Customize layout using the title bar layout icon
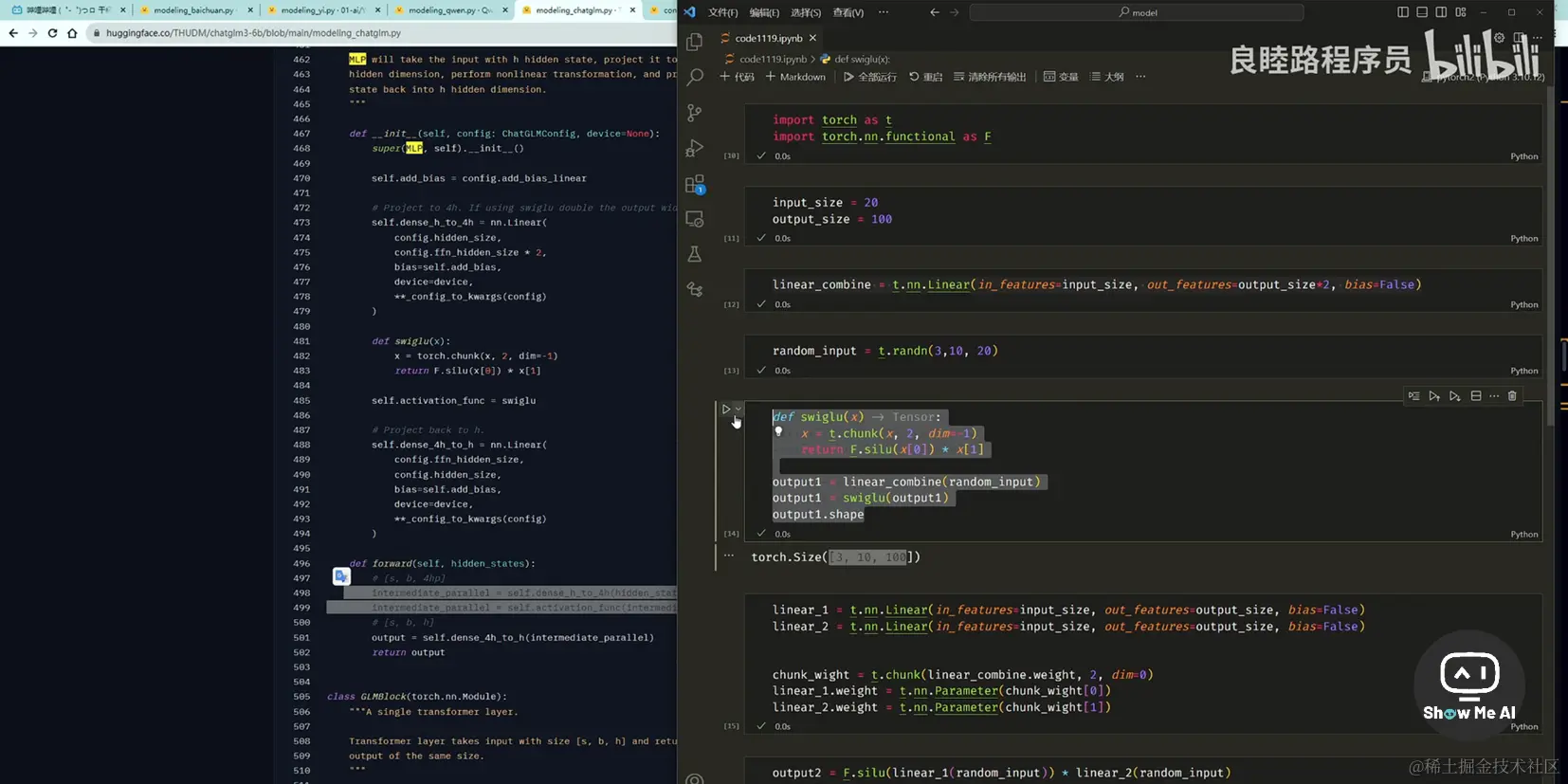Screen dimensions: 1568x784 click(x=1460, y=12)
